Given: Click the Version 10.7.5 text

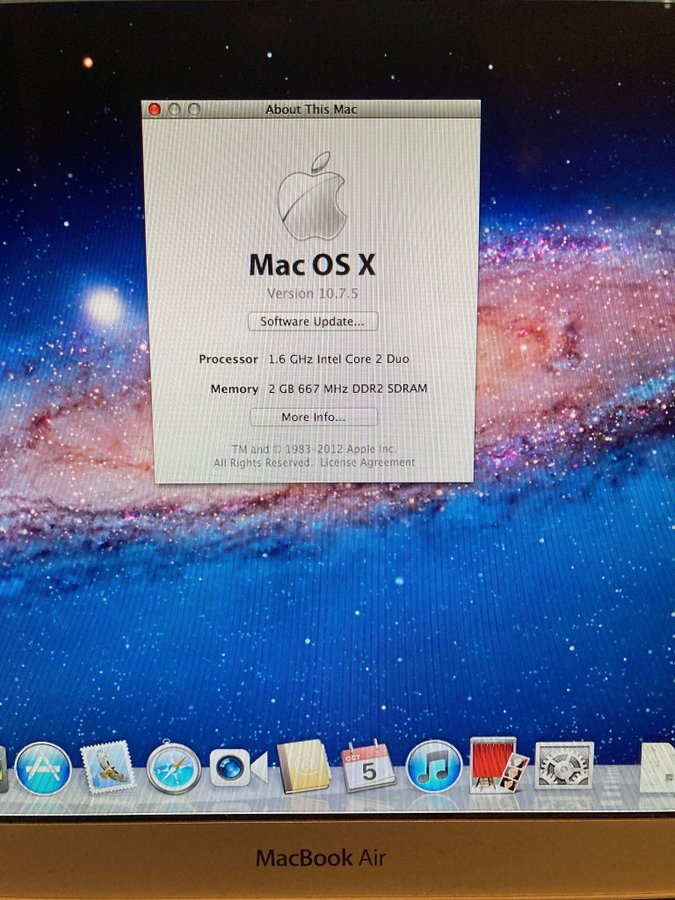Looking at the screenshot, I should [311, 294].
